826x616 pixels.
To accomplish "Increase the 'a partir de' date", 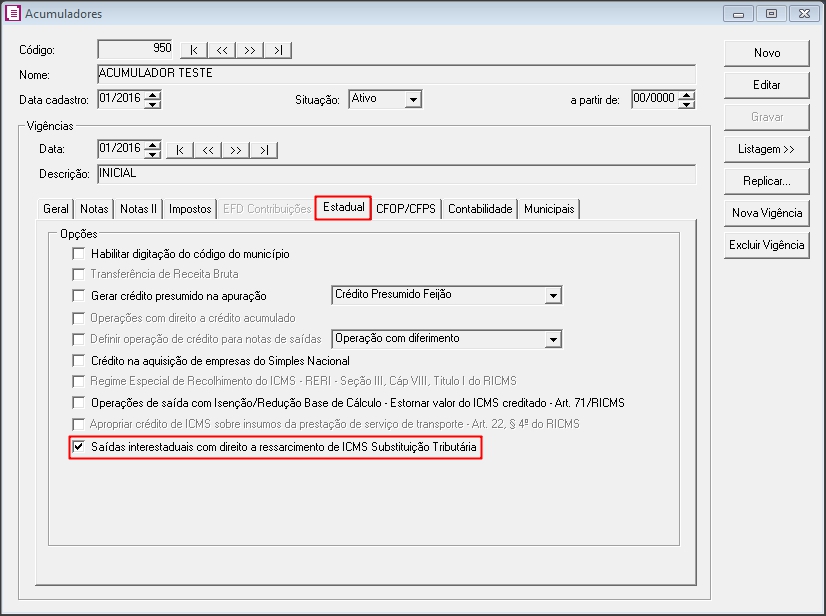I will point(686,95).
